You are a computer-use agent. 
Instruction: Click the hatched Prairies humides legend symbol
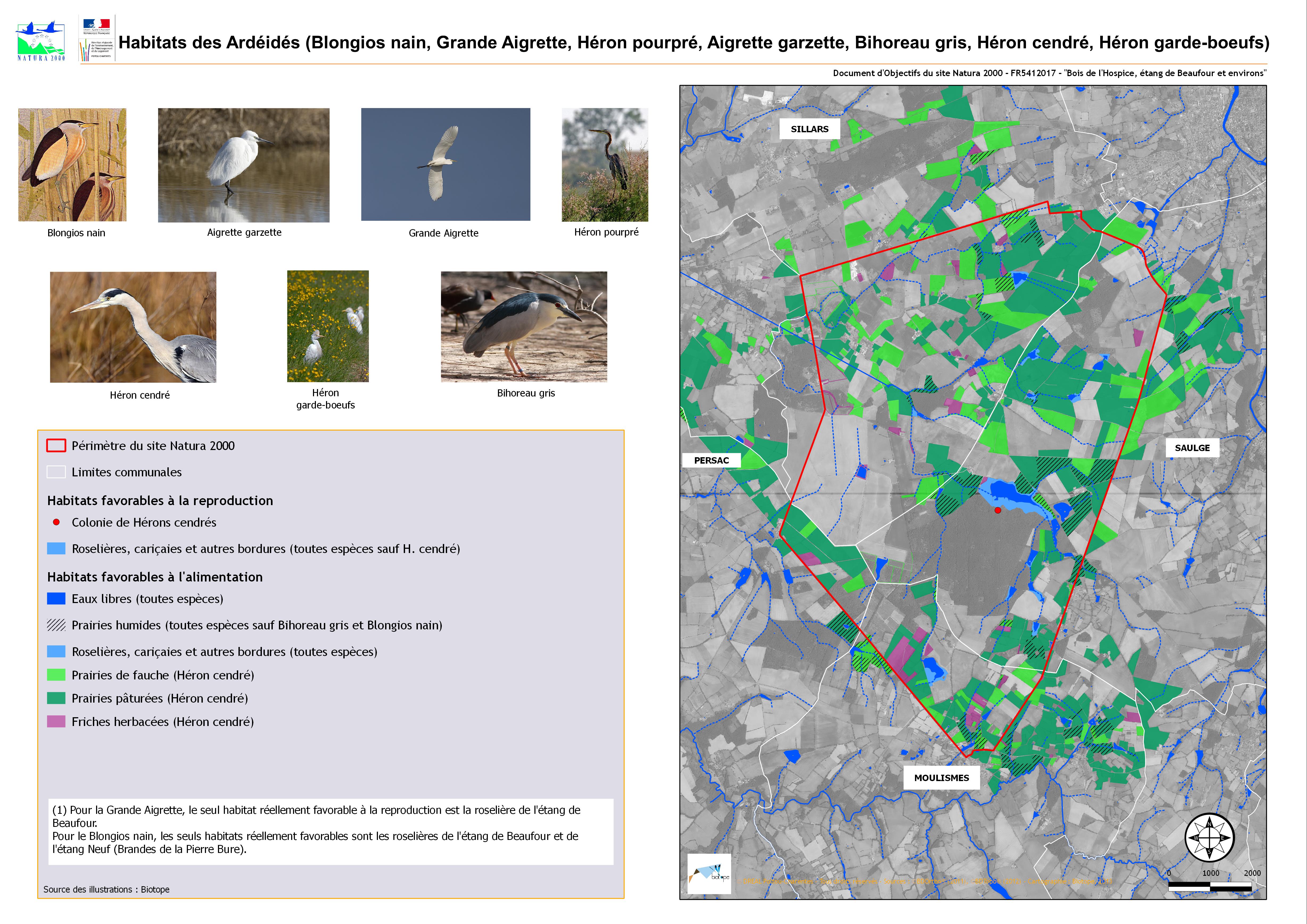(x=56, y=625)
